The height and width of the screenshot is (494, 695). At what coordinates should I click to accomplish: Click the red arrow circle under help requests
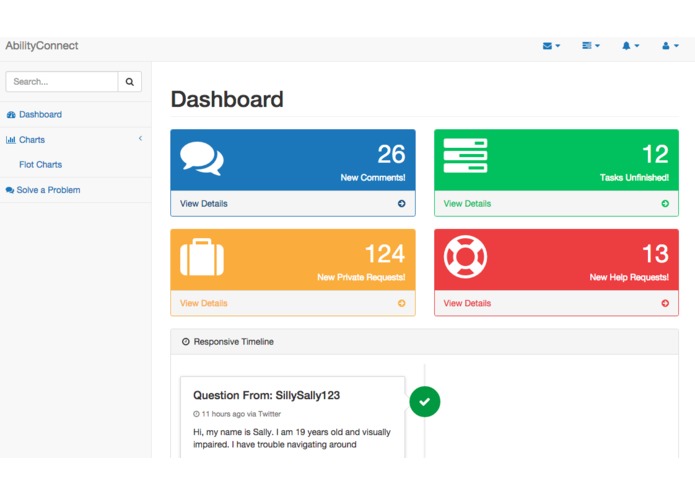(x=665, y=303)
